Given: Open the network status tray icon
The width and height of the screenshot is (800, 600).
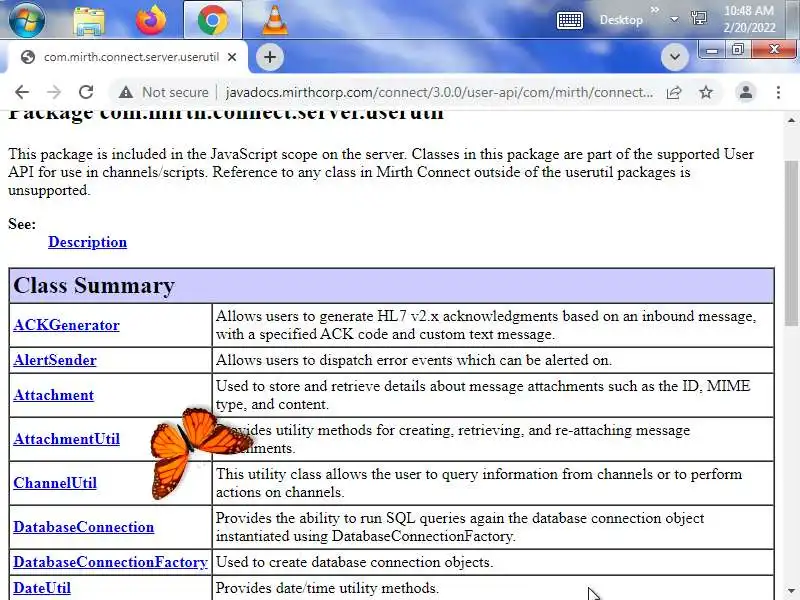Looking at the screenshot, I should pos(698,19).
